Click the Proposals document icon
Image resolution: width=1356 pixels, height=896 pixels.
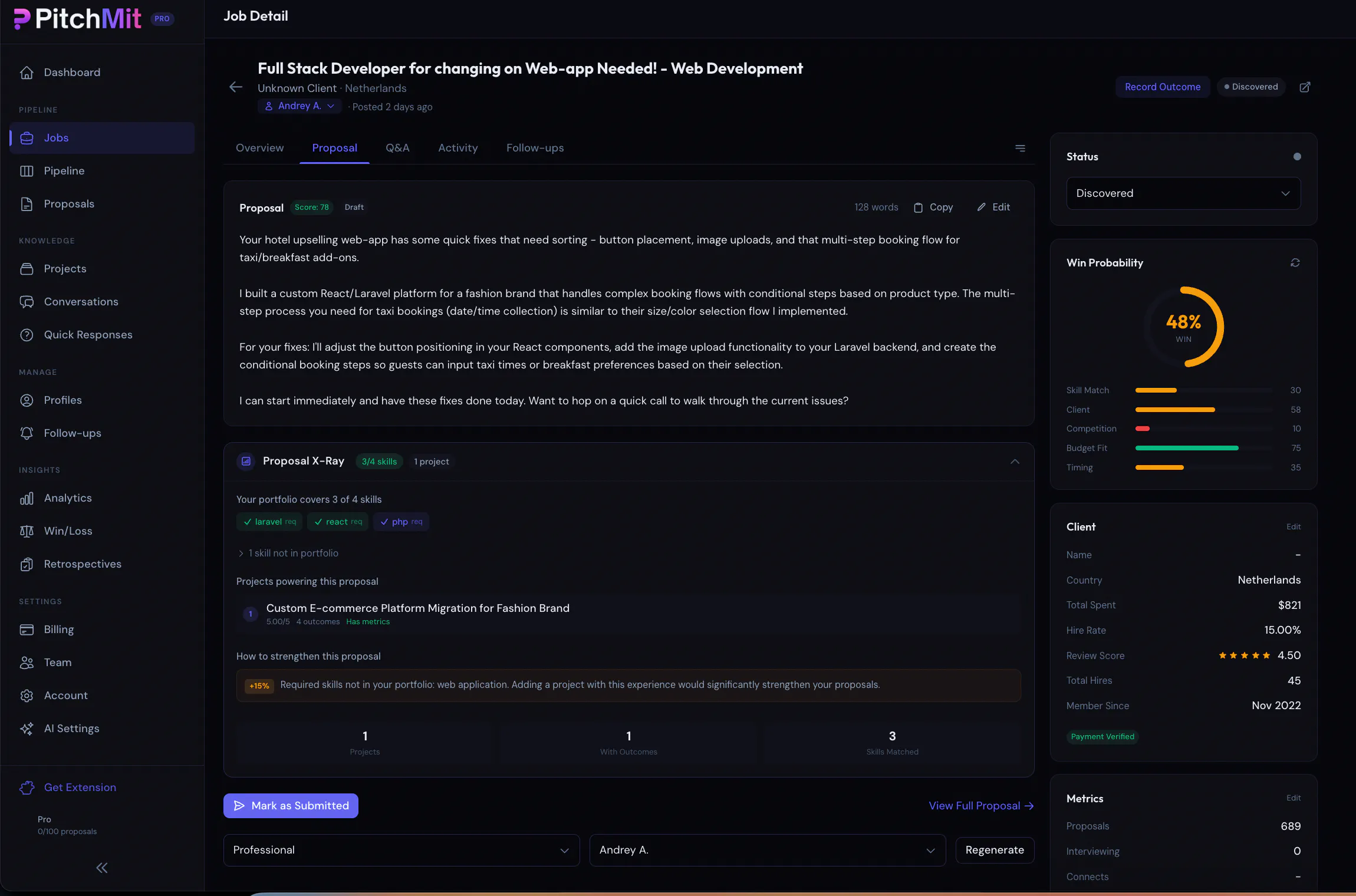(x=27, y=204)
